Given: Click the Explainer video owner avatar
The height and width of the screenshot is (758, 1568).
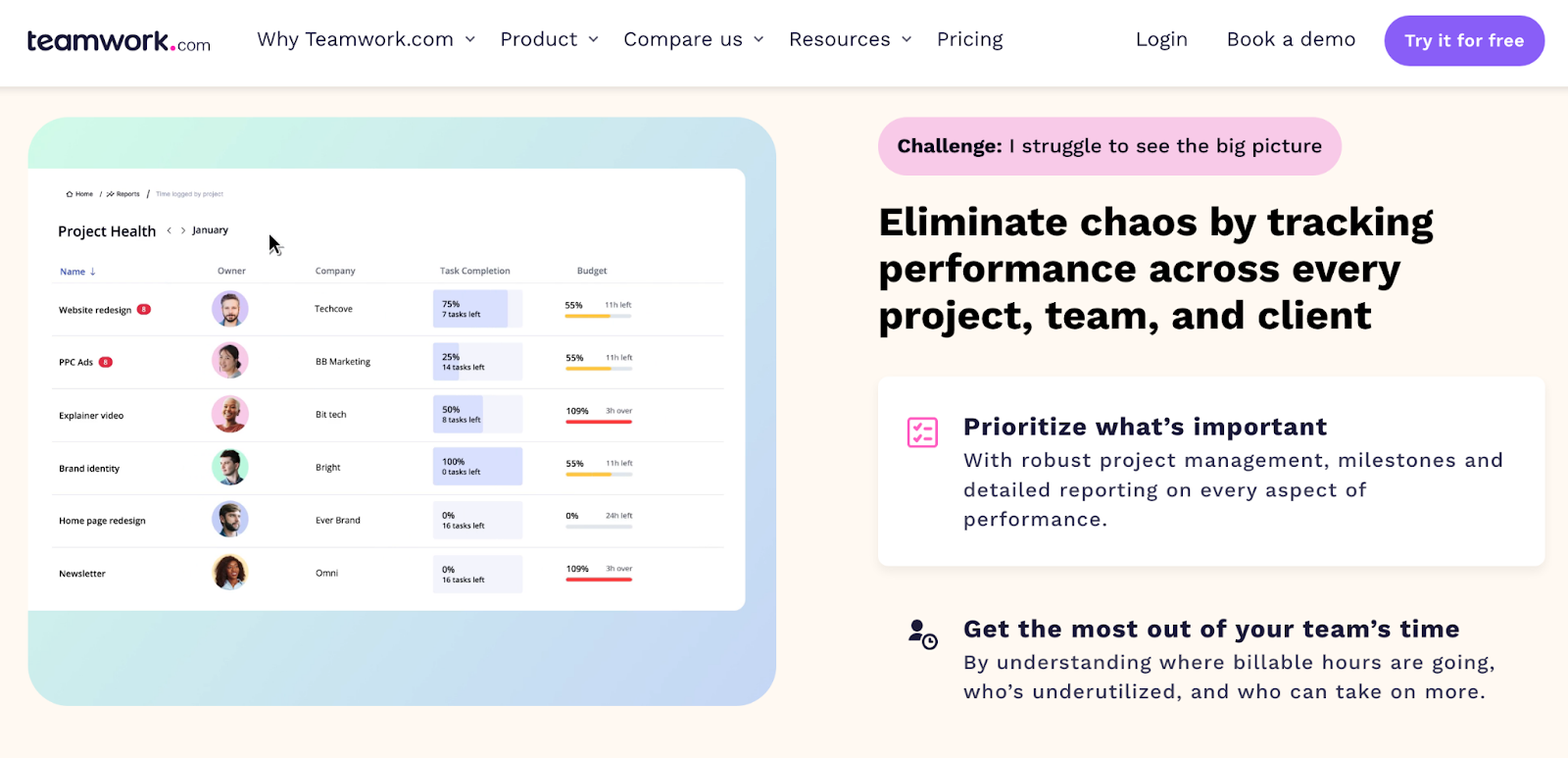Looking at the screenshot, I should click(230, 415).
